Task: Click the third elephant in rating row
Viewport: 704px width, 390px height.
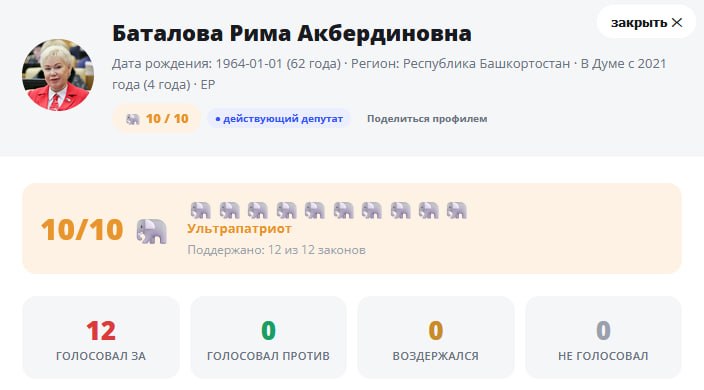Action: [x=257, y=210]
